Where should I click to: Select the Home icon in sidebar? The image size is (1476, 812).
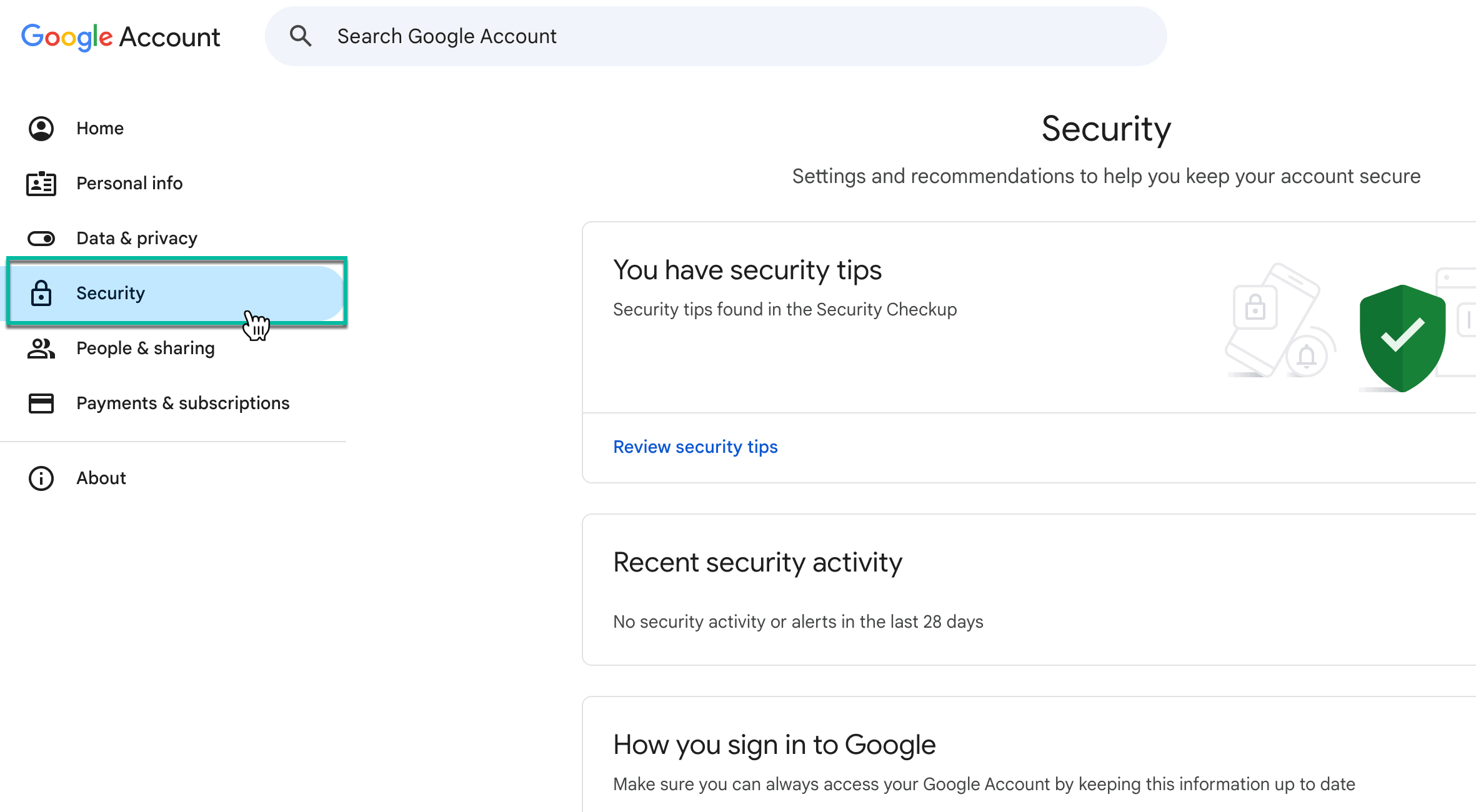click(41, 128)
